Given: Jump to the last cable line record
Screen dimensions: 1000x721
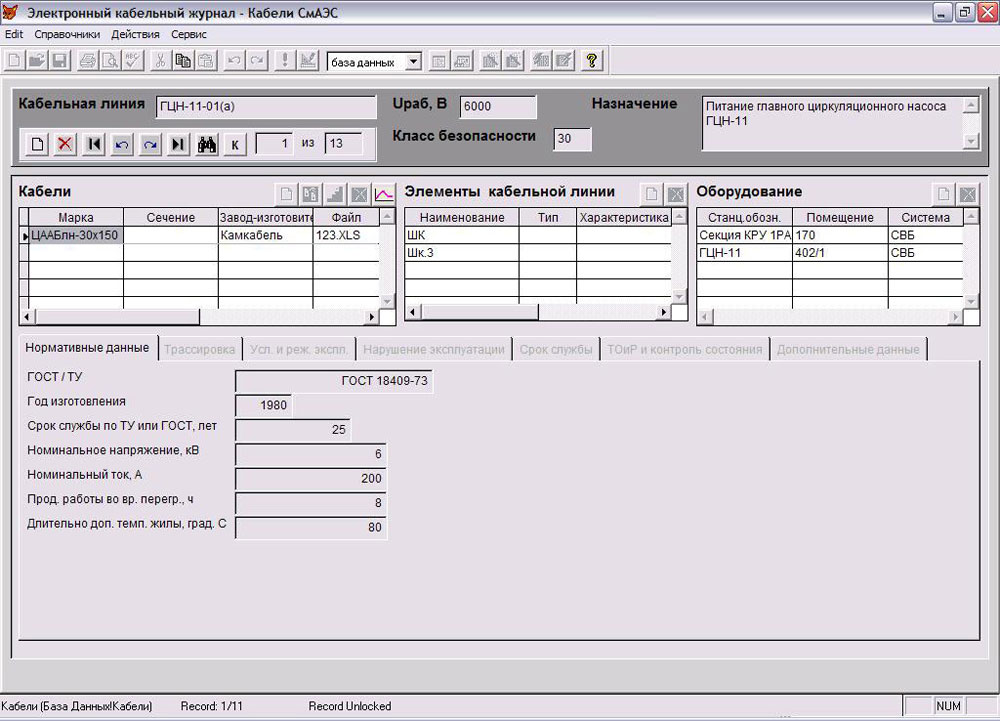Looking at the screenshot, I should coord(178,144).
